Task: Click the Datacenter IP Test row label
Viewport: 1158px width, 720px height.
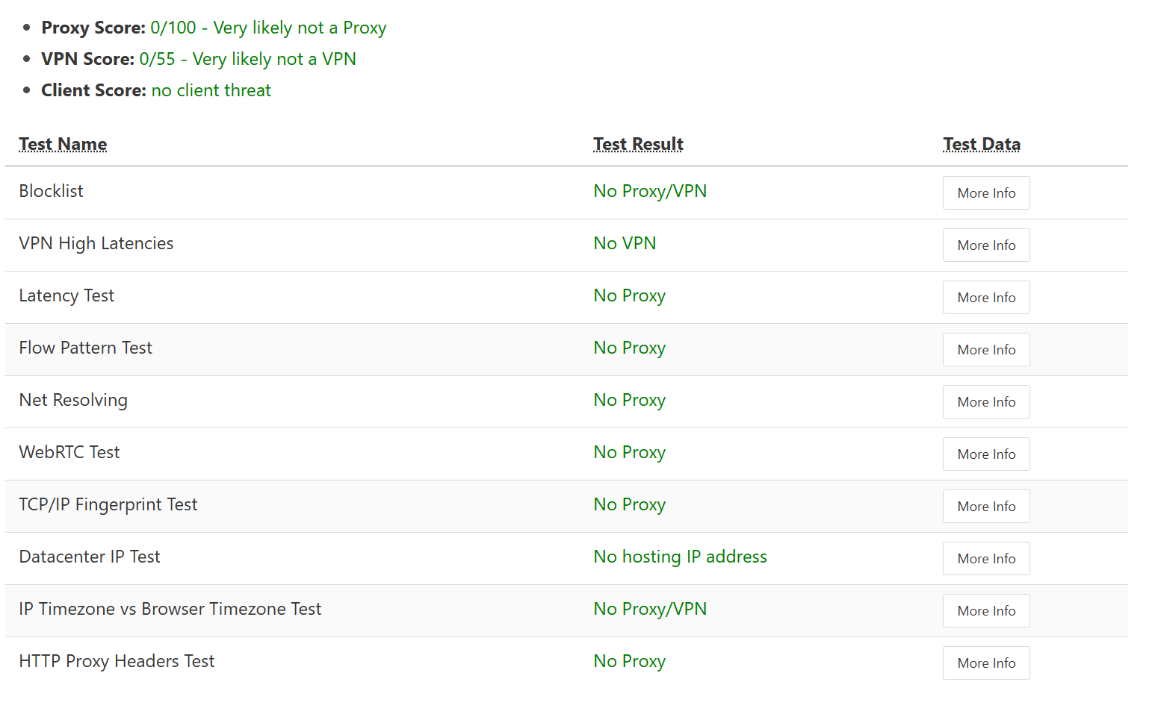Action: tap(89, 556)
